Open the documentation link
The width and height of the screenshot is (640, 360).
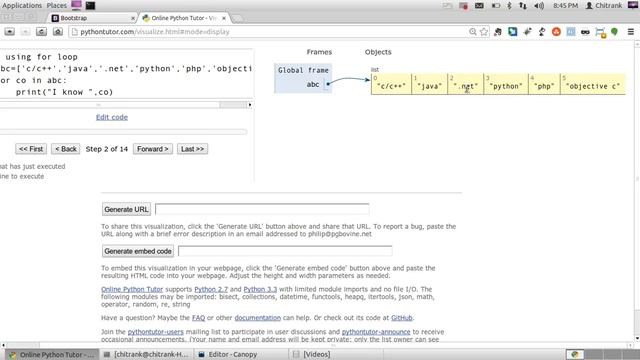click(258, 318)
